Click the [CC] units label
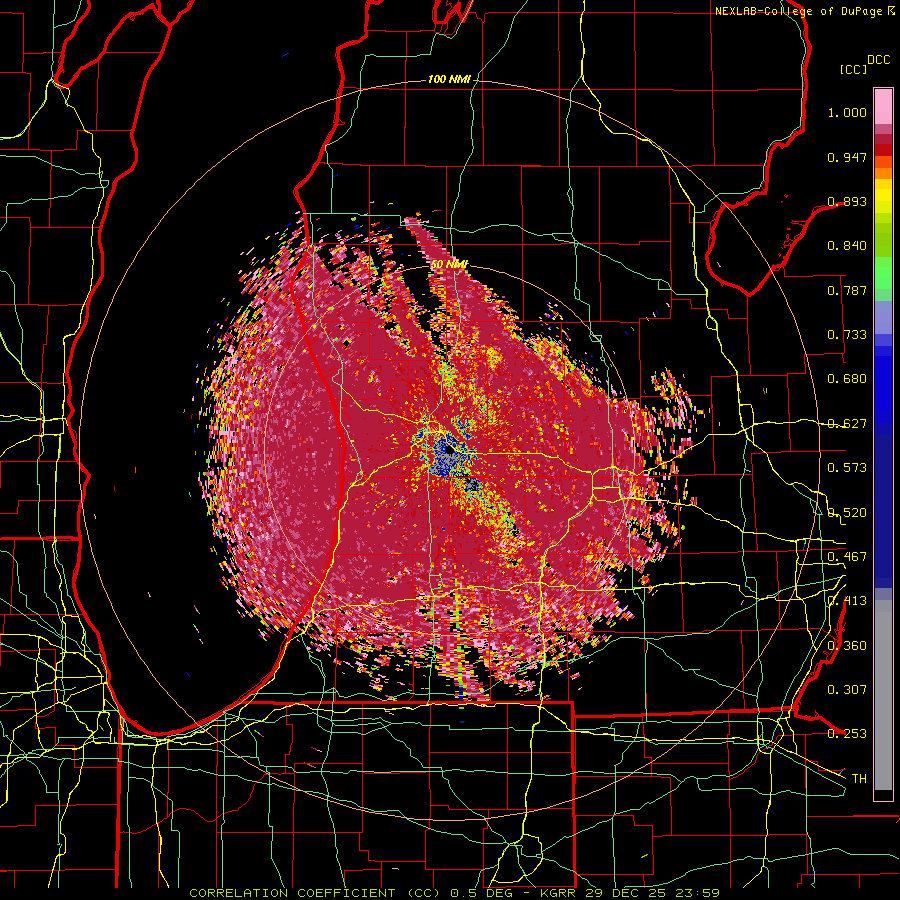The height and width of the screenshot is (900, 900). [x=854, y=69]
